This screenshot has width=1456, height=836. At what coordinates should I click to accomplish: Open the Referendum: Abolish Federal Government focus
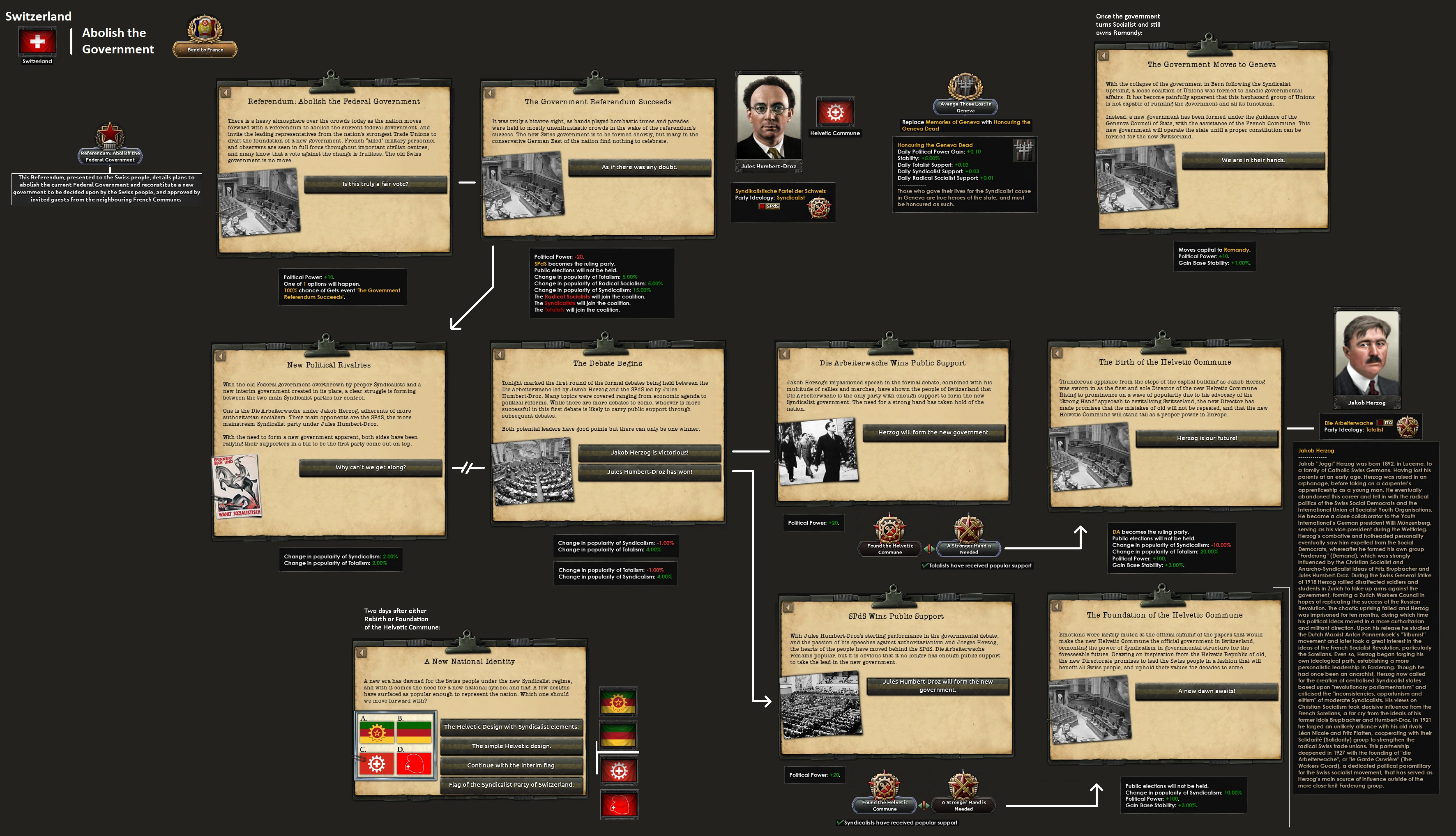(x=110, y=138)
